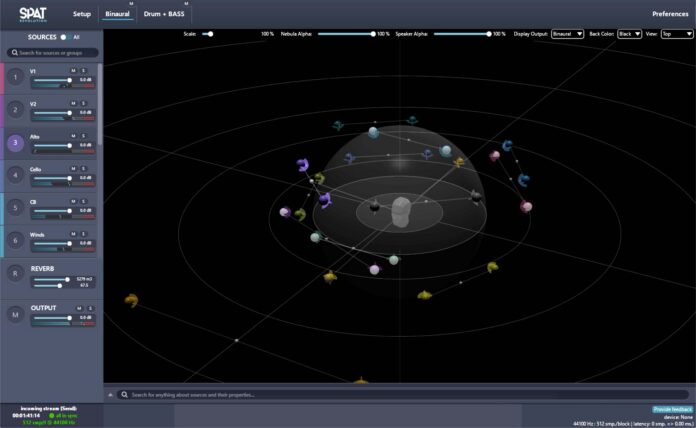
Task: Click the Output M circle icon
Action: coord(16,315)
